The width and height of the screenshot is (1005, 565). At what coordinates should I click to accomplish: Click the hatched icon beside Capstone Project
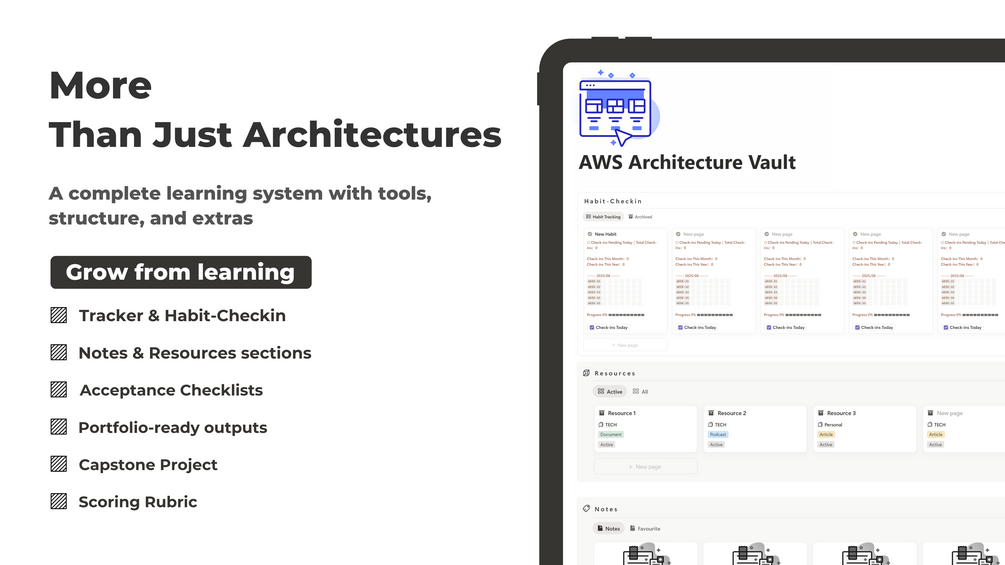click(59, 464)
